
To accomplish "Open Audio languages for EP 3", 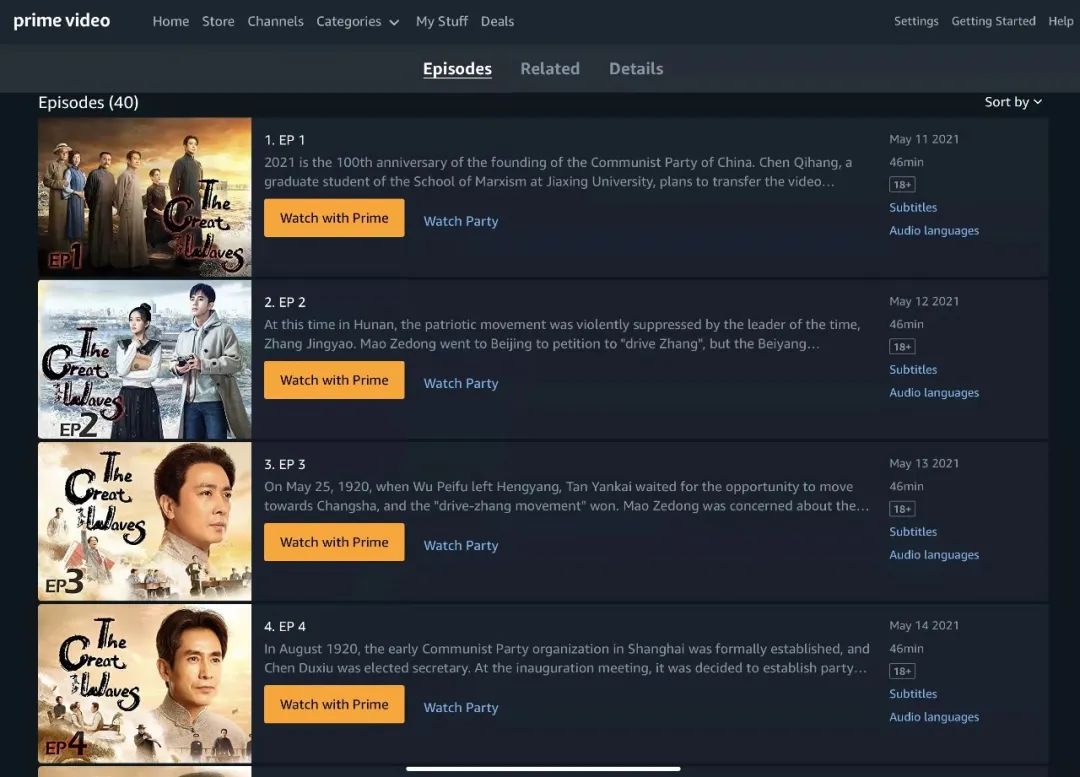I will [934, 555].
